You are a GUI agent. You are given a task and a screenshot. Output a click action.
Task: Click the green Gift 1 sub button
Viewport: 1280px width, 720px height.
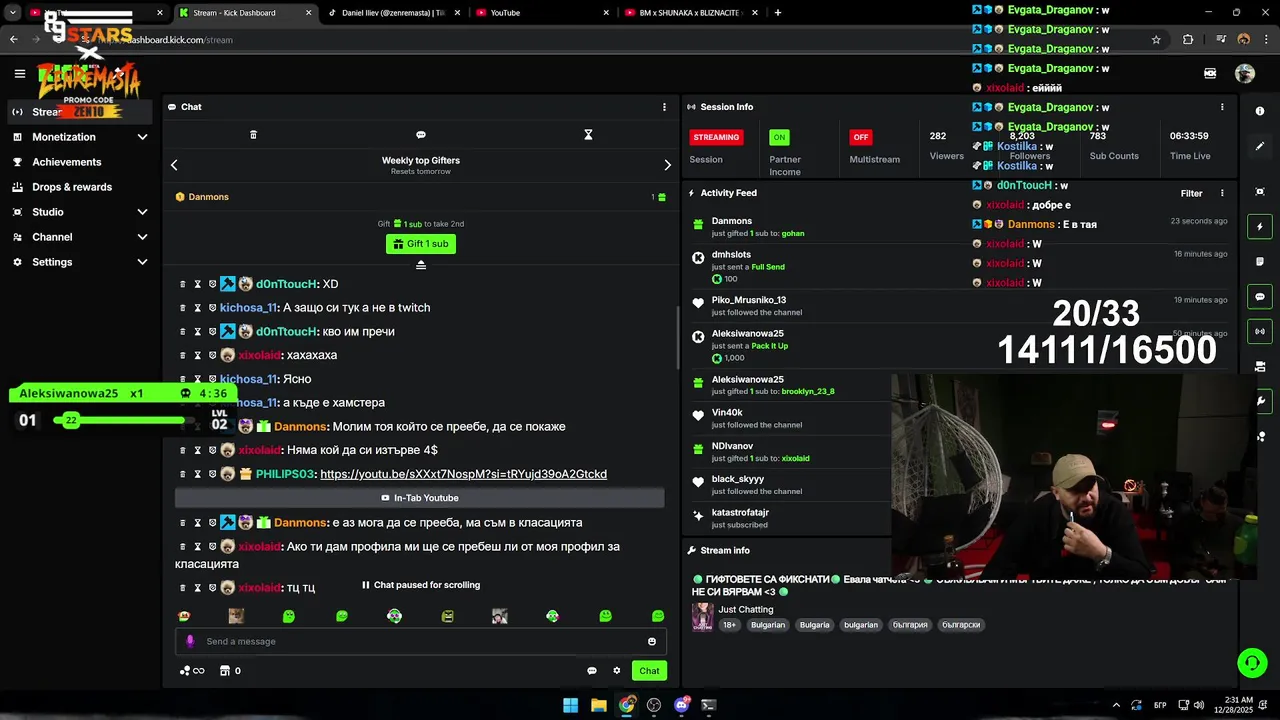[x=421, y=244]
